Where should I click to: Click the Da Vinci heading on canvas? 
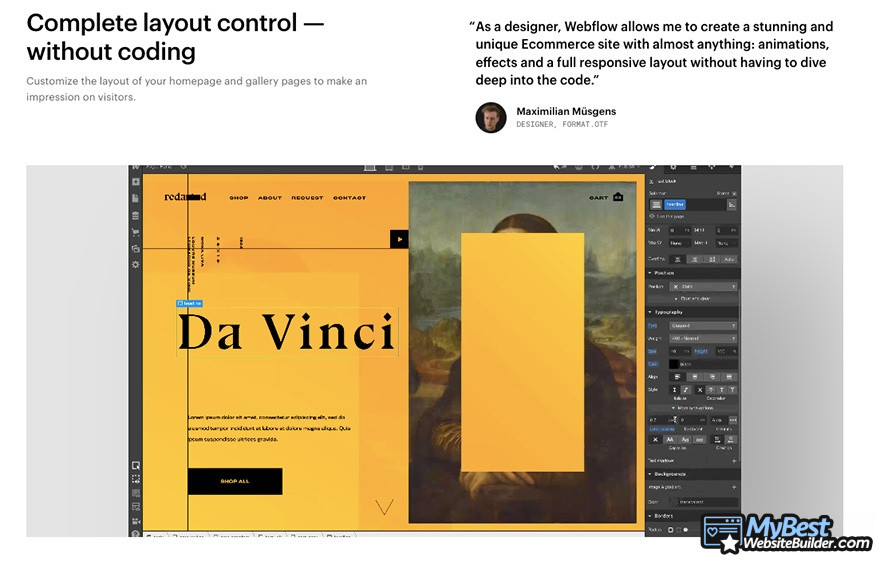point(286,332)
